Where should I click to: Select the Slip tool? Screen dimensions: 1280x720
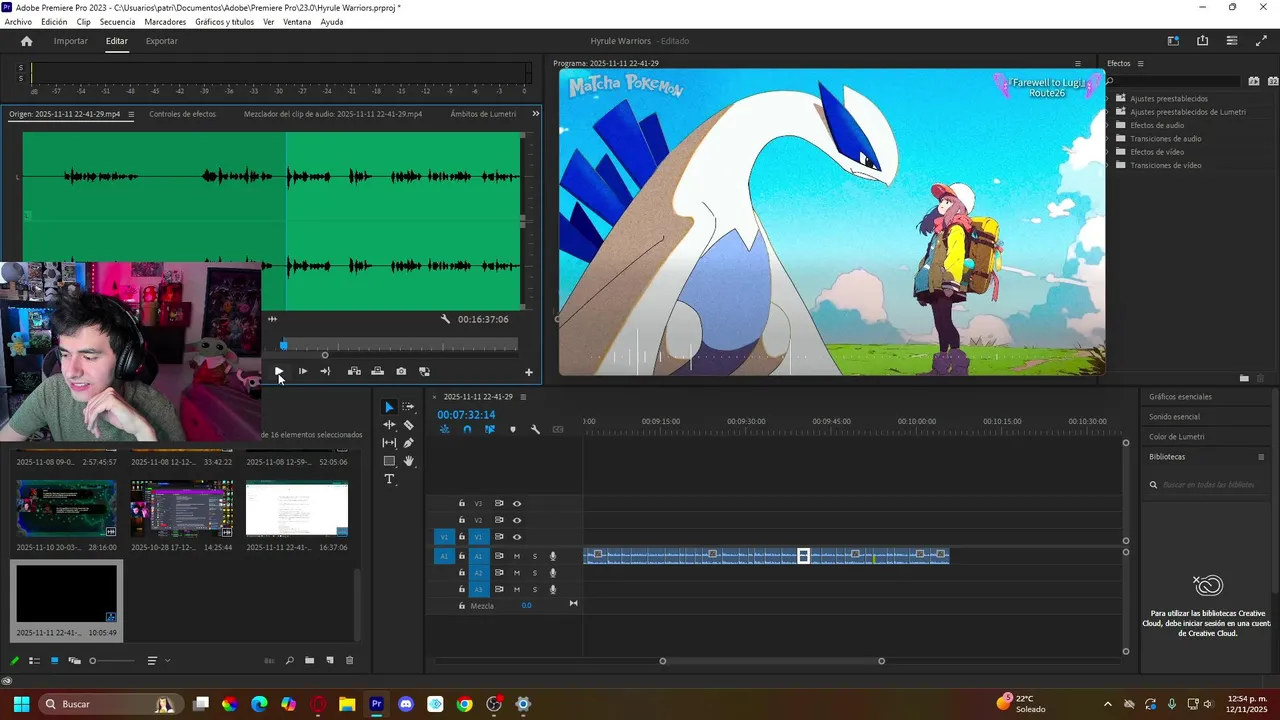pyautogui.click(x=389, y=443)
